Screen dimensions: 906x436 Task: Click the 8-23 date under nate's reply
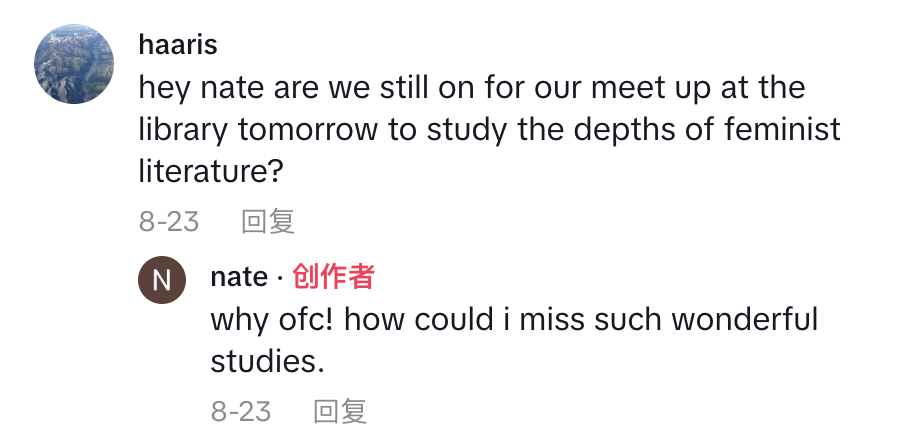point(241,411)
